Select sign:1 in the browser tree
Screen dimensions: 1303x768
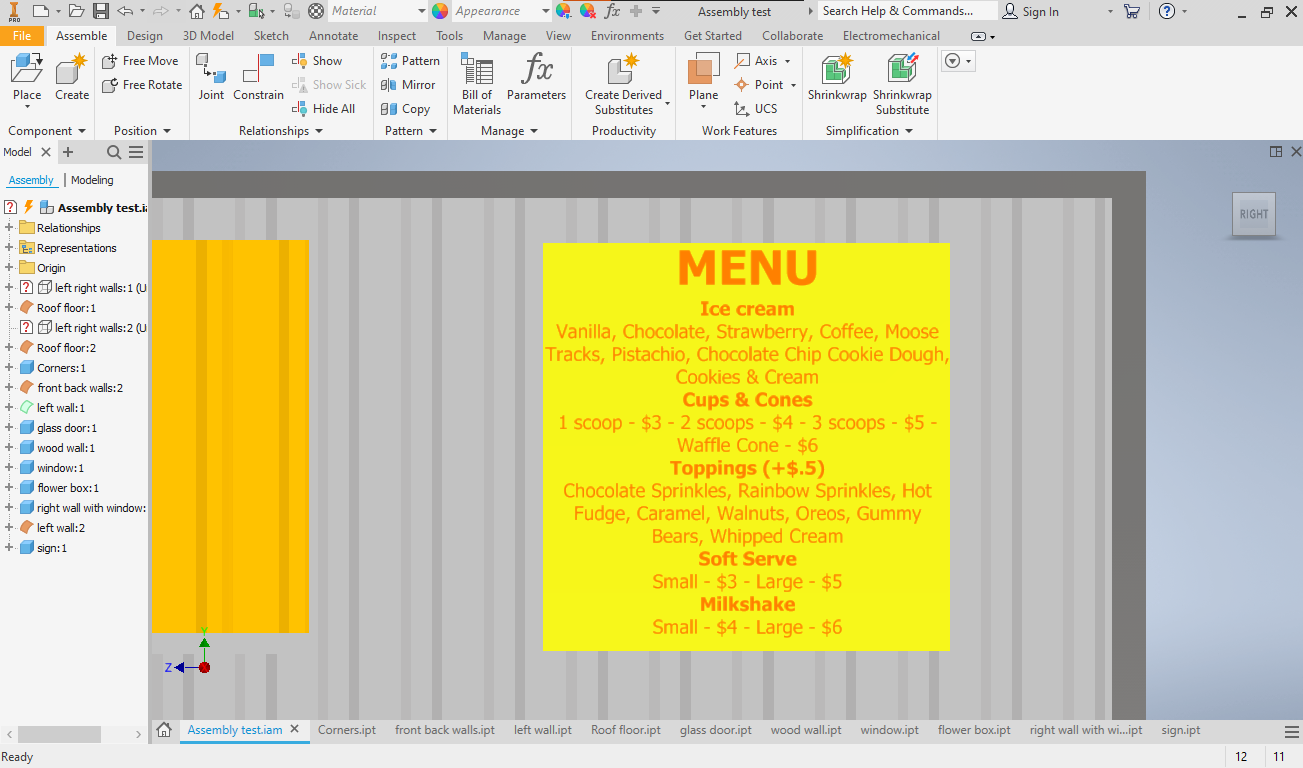pos(52,548)
